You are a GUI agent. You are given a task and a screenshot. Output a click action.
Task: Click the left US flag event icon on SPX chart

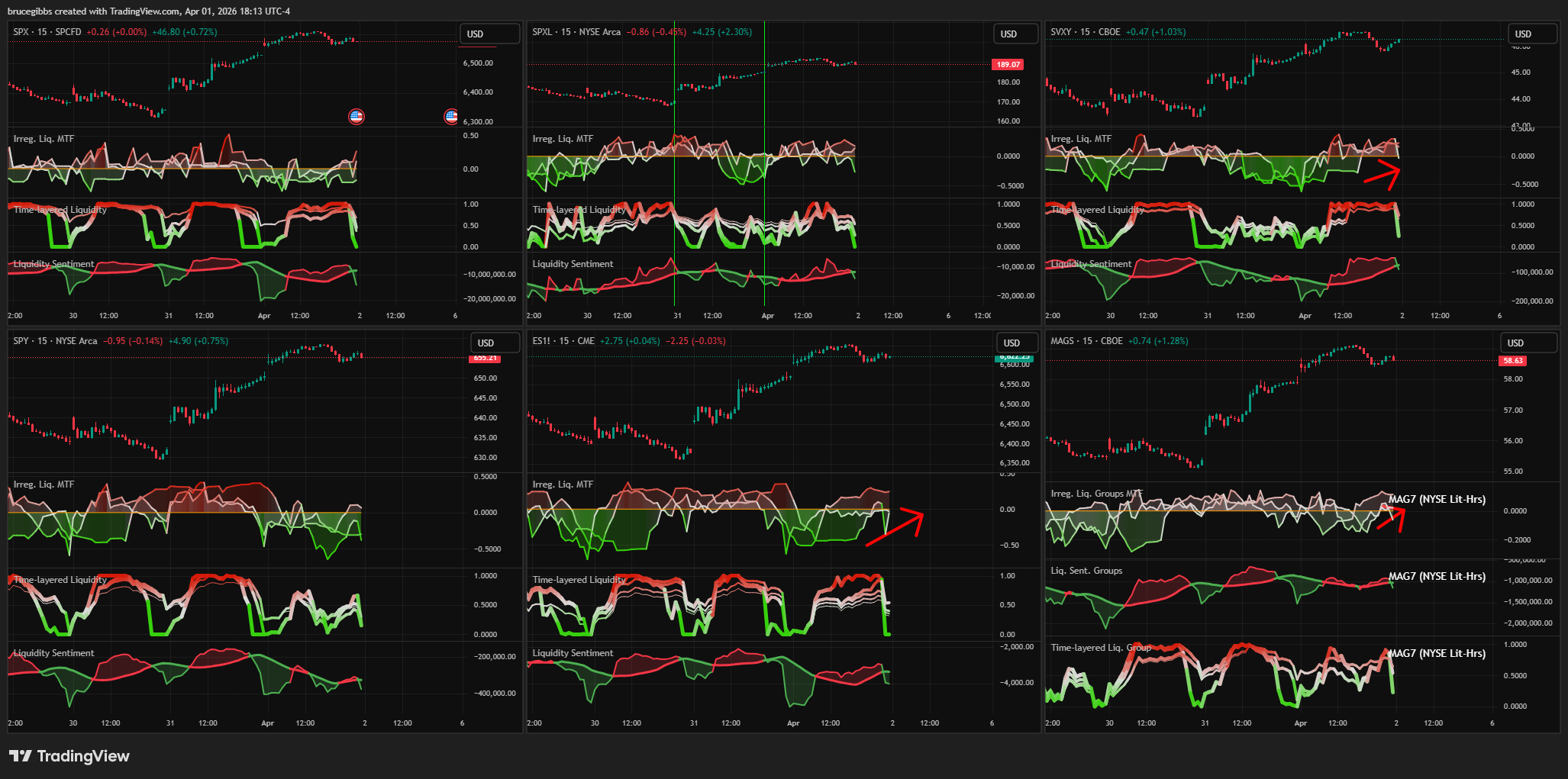[356, 117]
